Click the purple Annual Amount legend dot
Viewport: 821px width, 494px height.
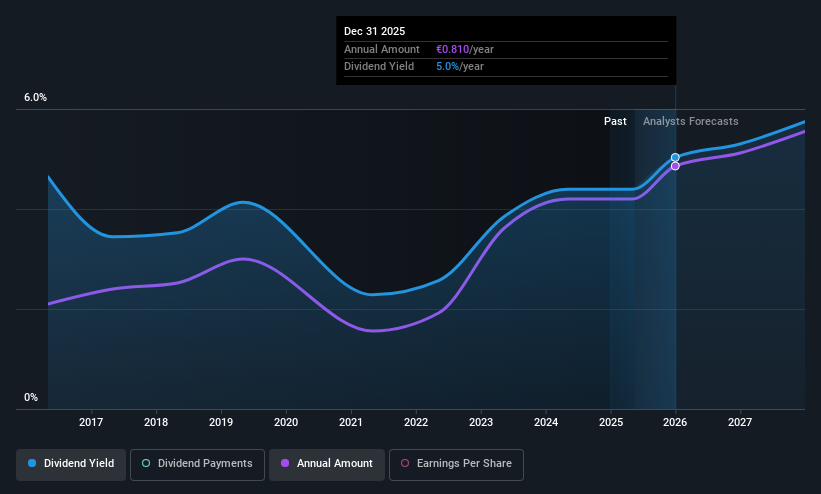[x=286, y=464]
